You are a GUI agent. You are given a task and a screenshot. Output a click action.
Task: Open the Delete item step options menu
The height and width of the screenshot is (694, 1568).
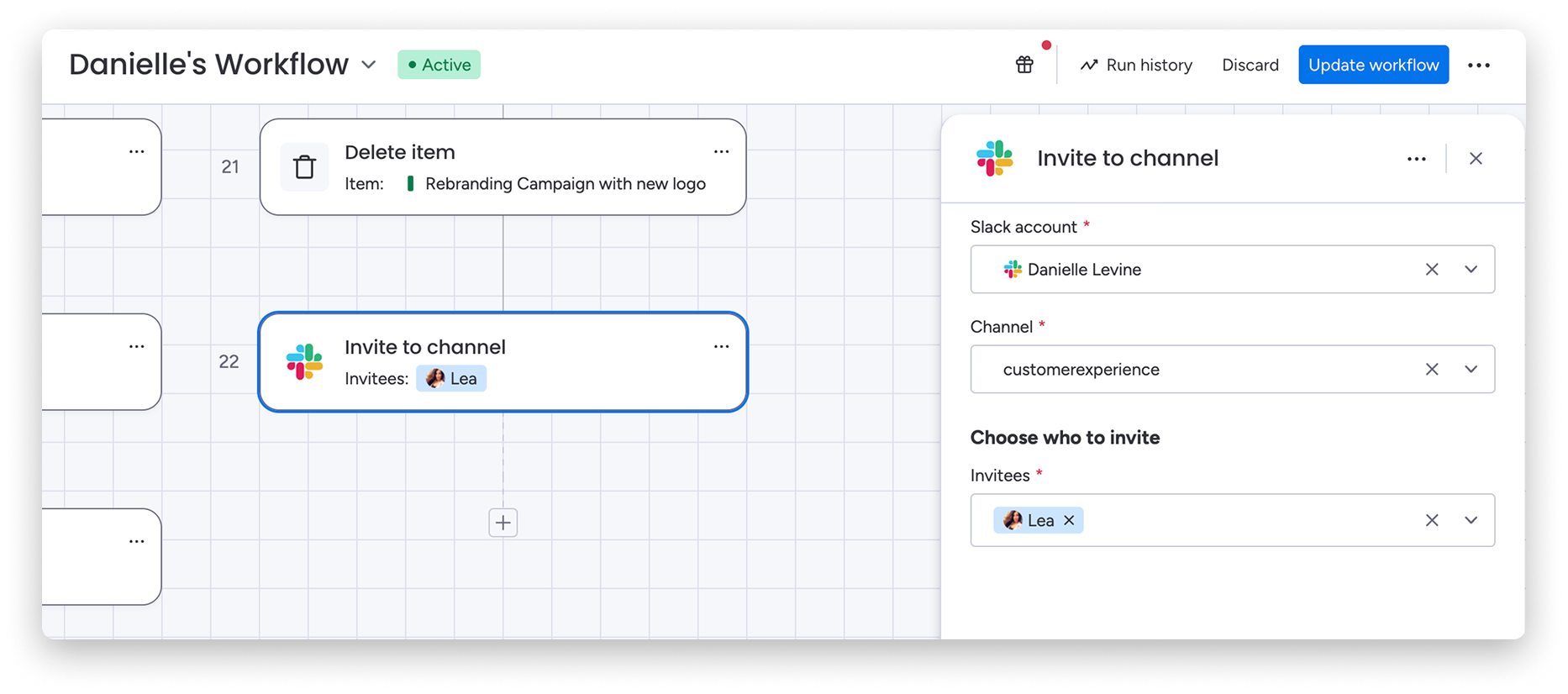coord(721,152)
